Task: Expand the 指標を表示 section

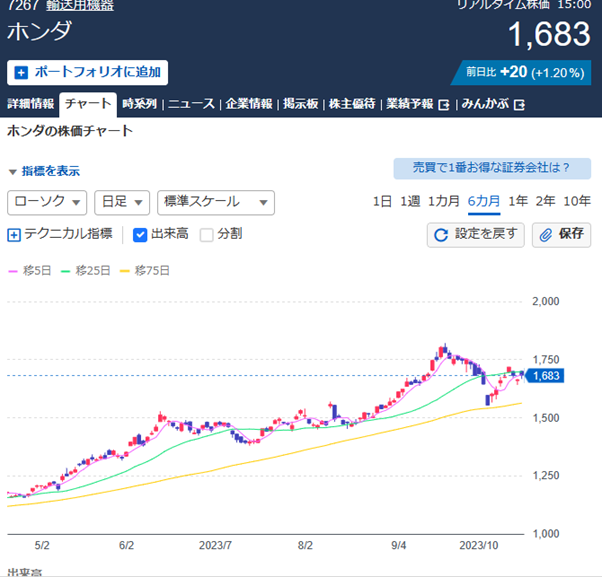Action: (44, 171)
